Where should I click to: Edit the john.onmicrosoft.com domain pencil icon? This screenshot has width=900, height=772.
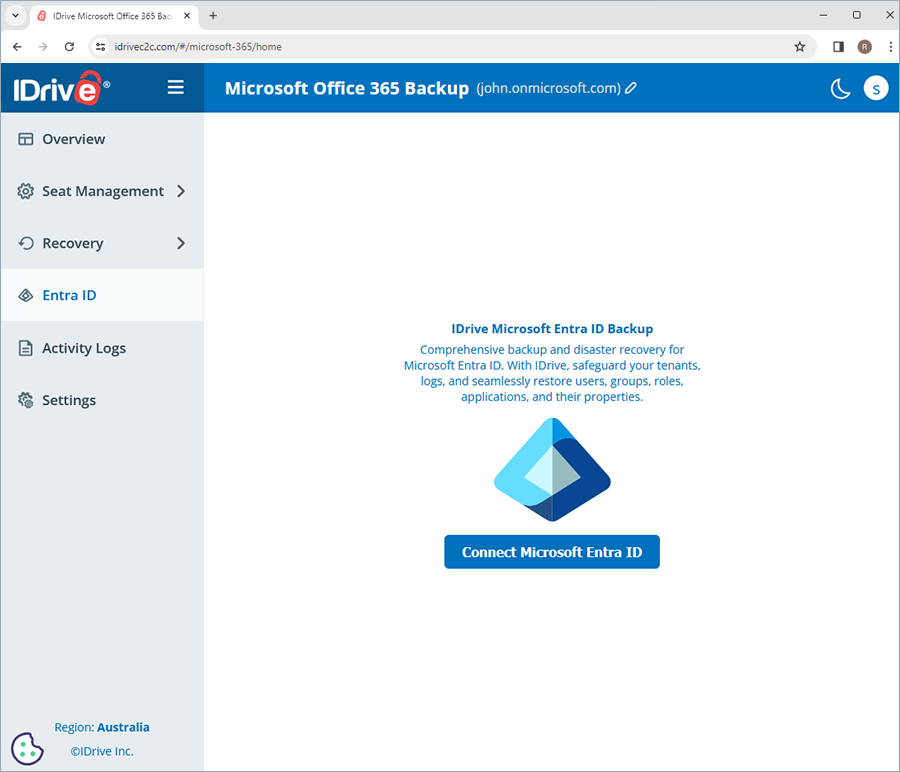pyautogui.click(x=631, y=88)
